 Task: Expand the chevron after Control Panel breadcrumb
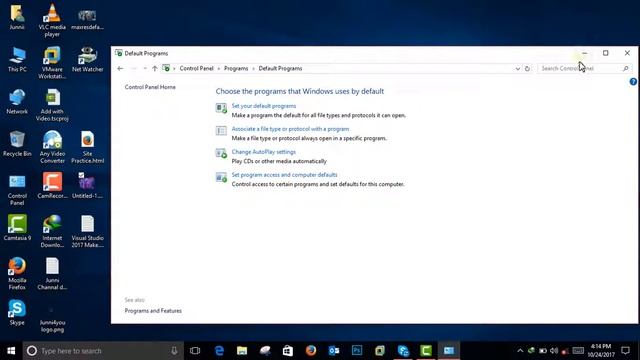(x=219, y=68)
